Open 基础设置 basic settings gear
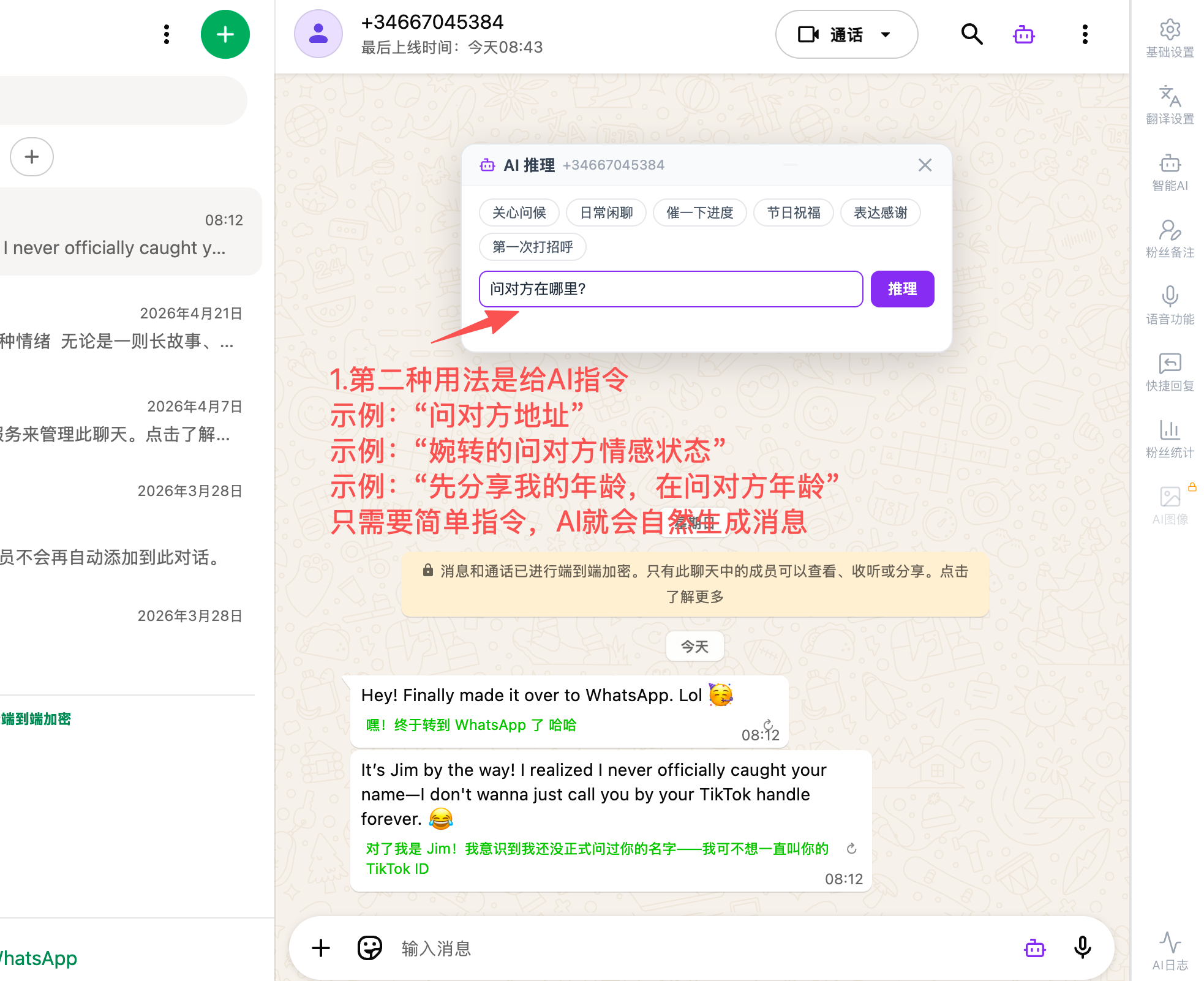Screen dimensions: 1204x981 point(1170,39)
